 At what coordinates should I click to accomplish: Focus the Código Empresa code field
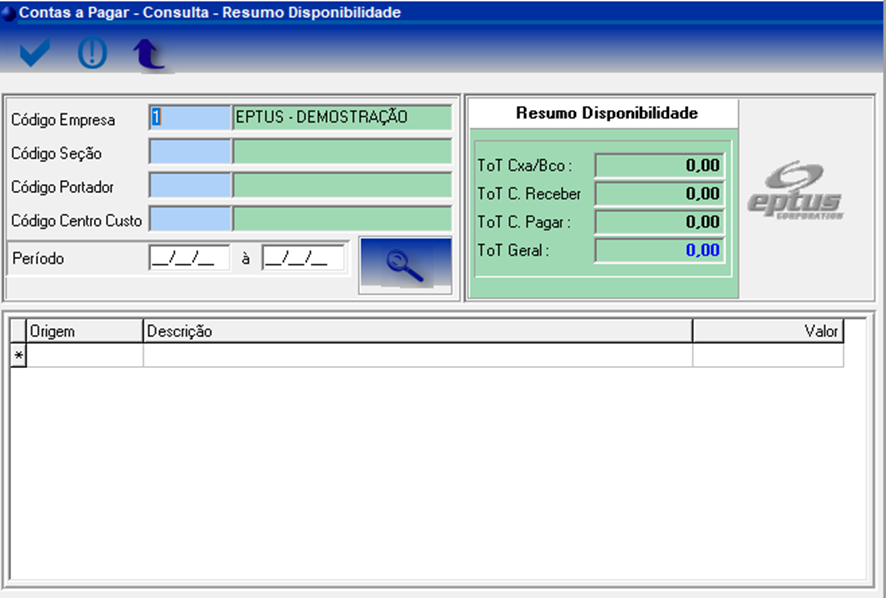point(190,118)
